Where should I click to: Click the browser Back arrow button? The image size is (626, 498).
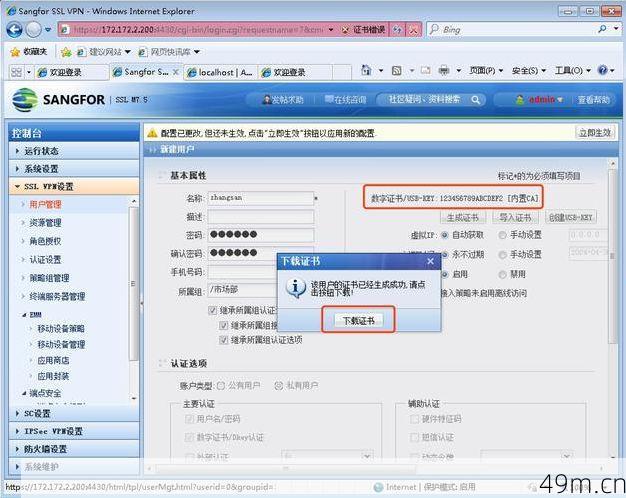coord(14,30)
